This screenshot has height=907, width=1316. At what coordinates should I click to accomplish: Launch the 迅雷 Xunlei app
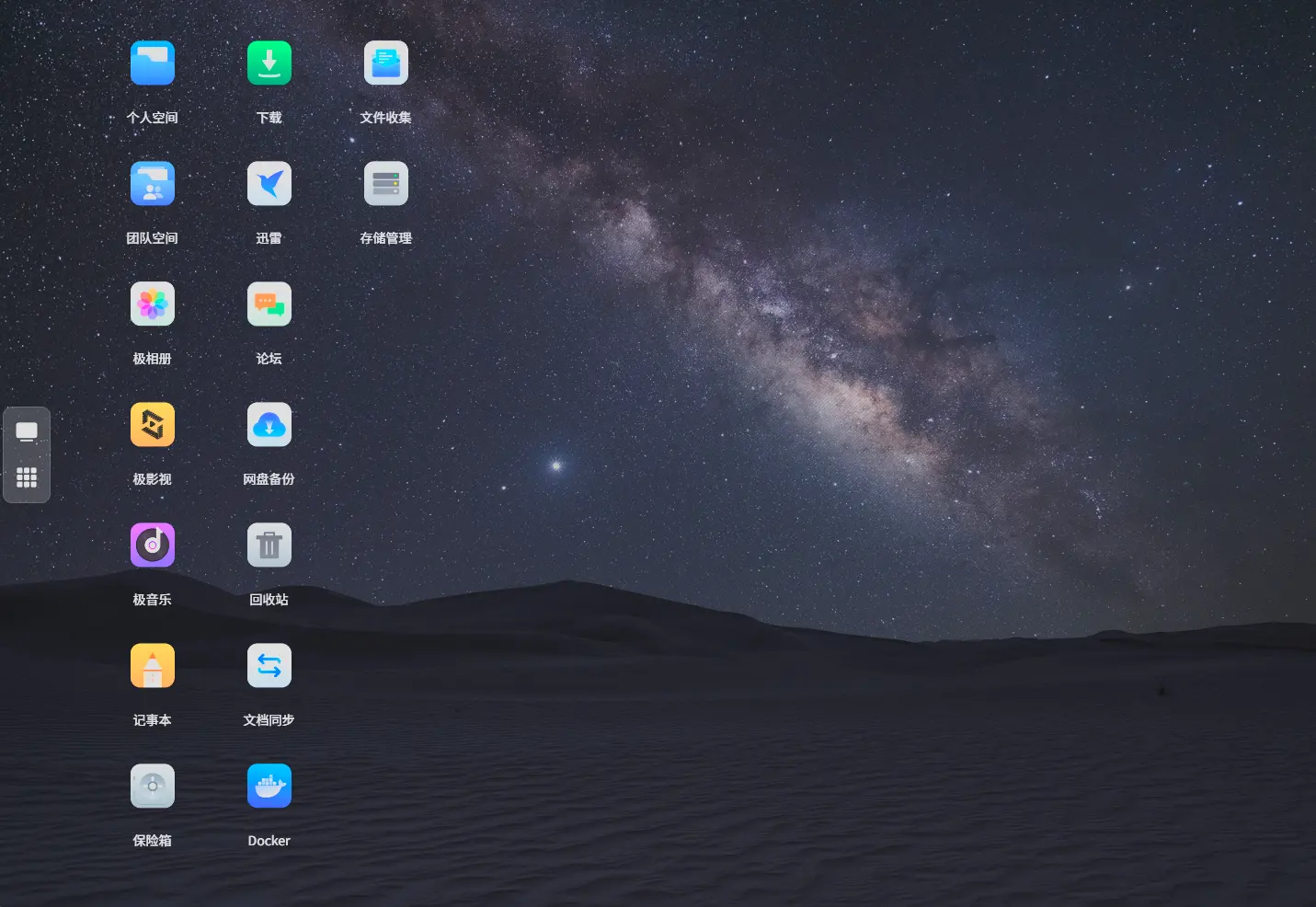269,184
